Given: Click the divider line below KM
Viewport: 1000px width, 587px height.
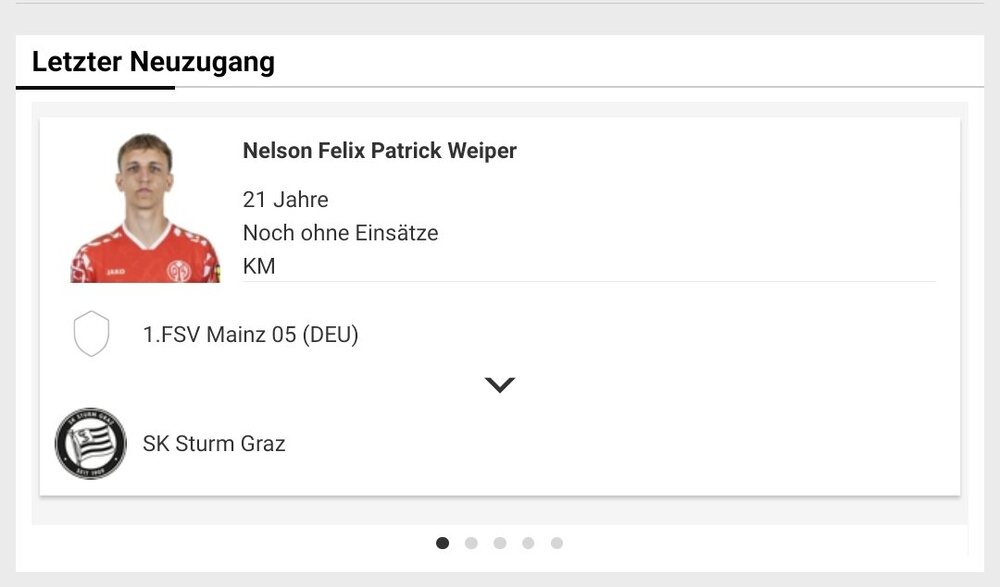Looking at the screenshot, I should click(589, 281).
